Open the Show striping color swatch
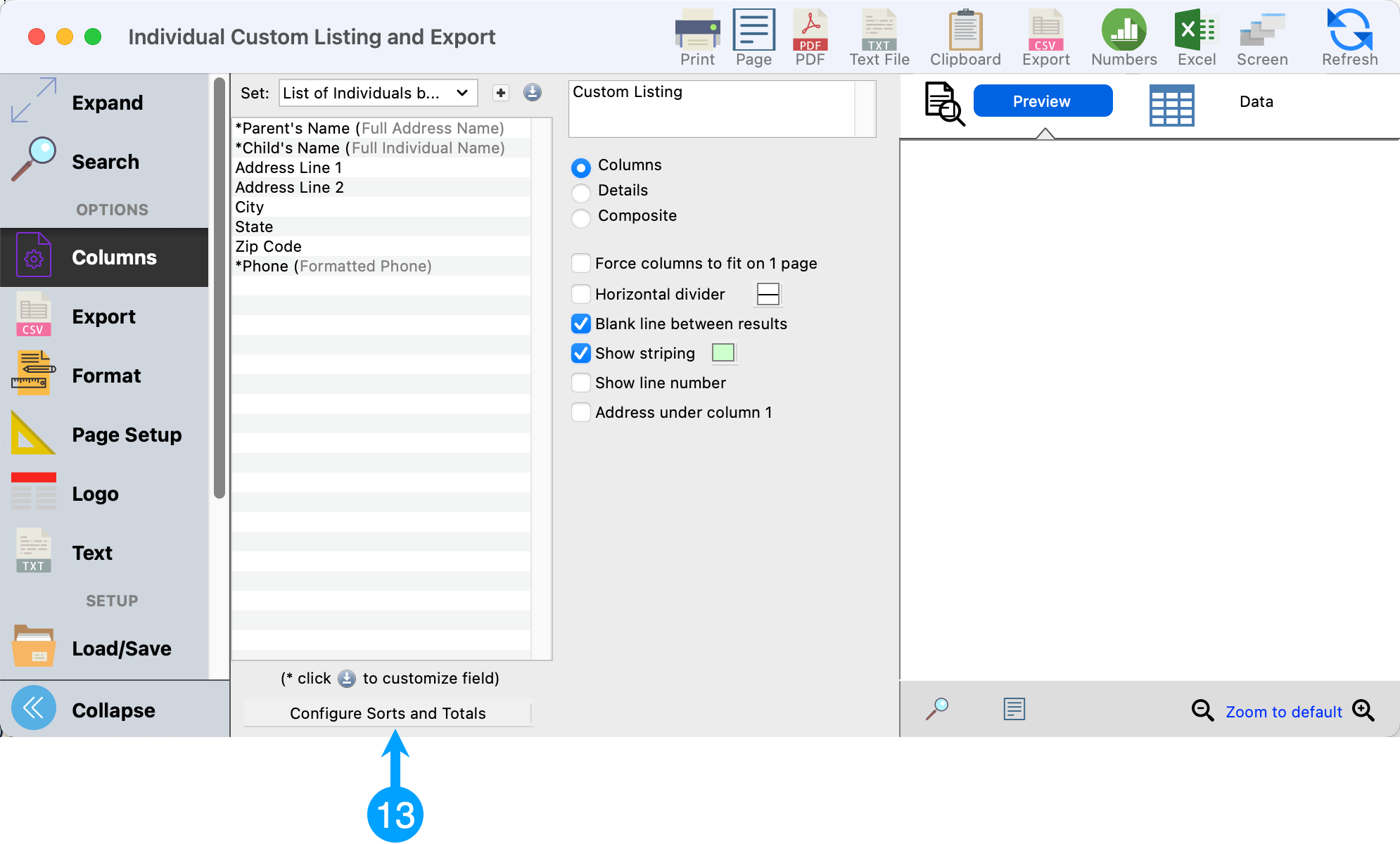This screenshot has height=844, width=1400. pos(723,353)
